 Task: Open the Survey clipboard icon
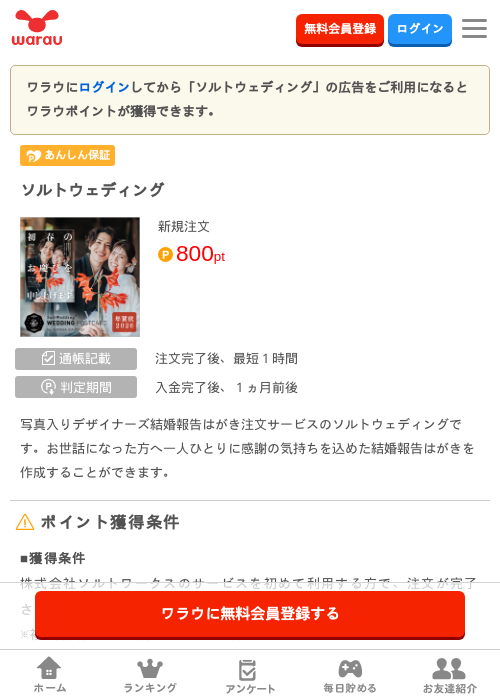(x=248, y=670)
